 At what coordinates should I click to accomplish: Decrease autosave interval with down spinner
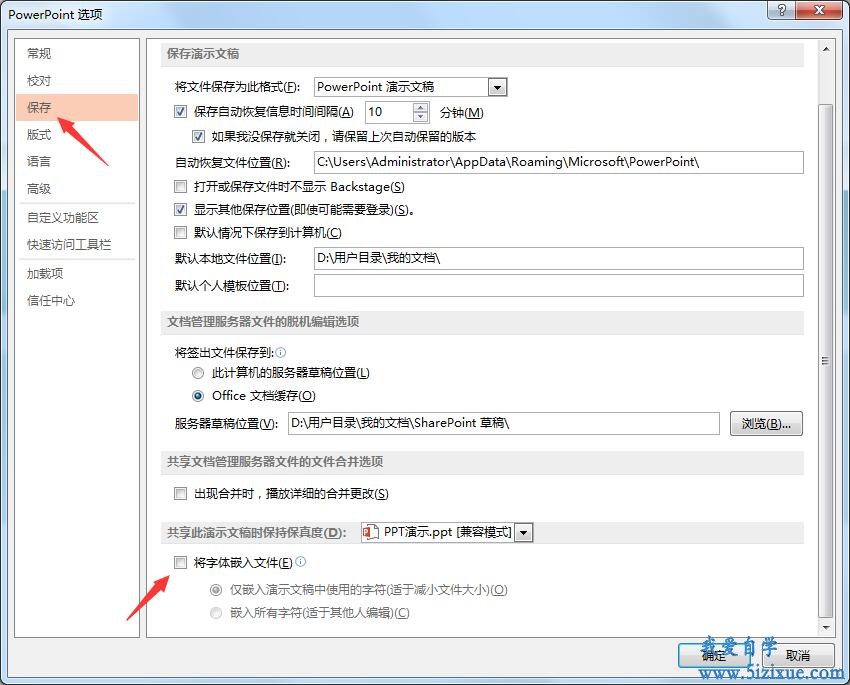click(421, 117)
